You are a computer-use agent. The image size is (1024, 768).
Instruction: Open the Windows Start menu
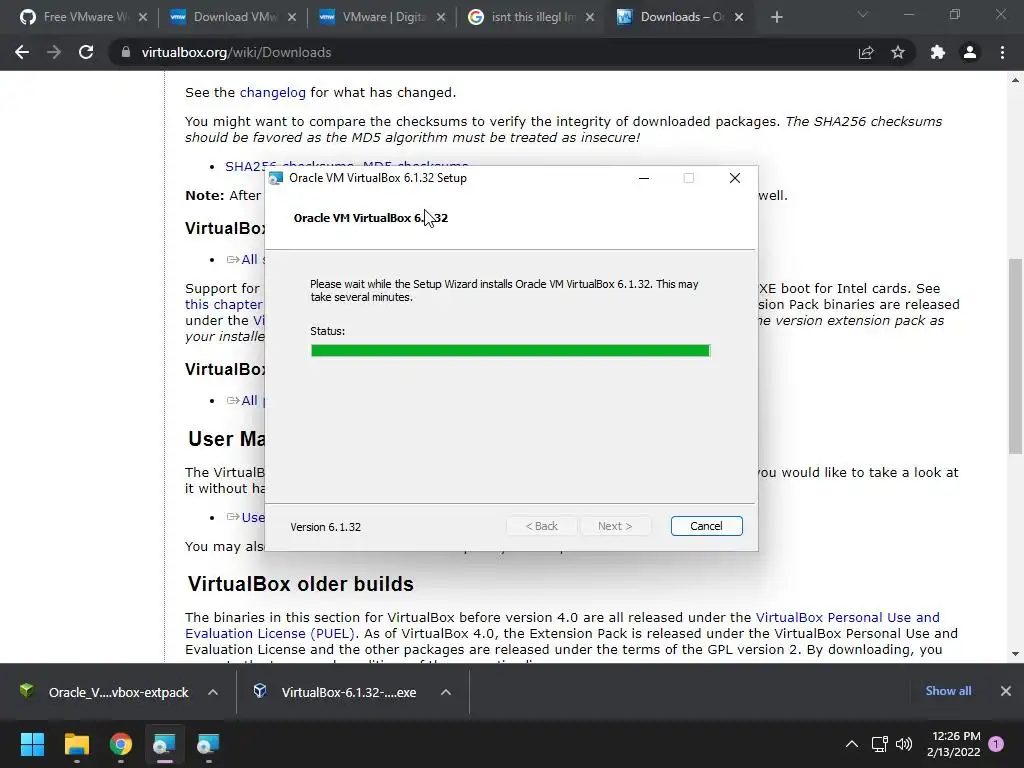point(32,744)
